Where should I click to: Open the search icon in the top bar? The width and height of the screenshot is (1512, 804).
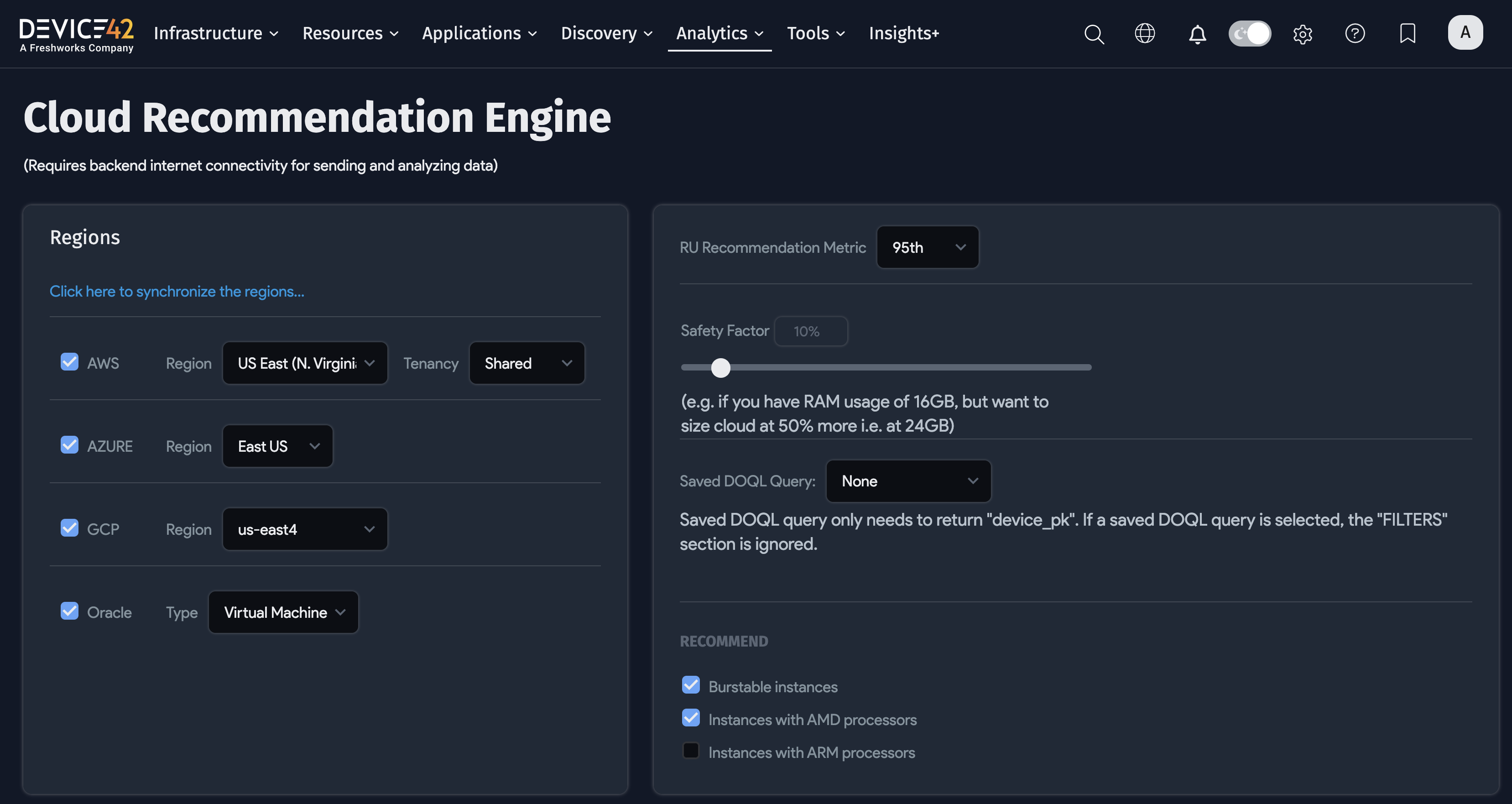coord(1094,33)
